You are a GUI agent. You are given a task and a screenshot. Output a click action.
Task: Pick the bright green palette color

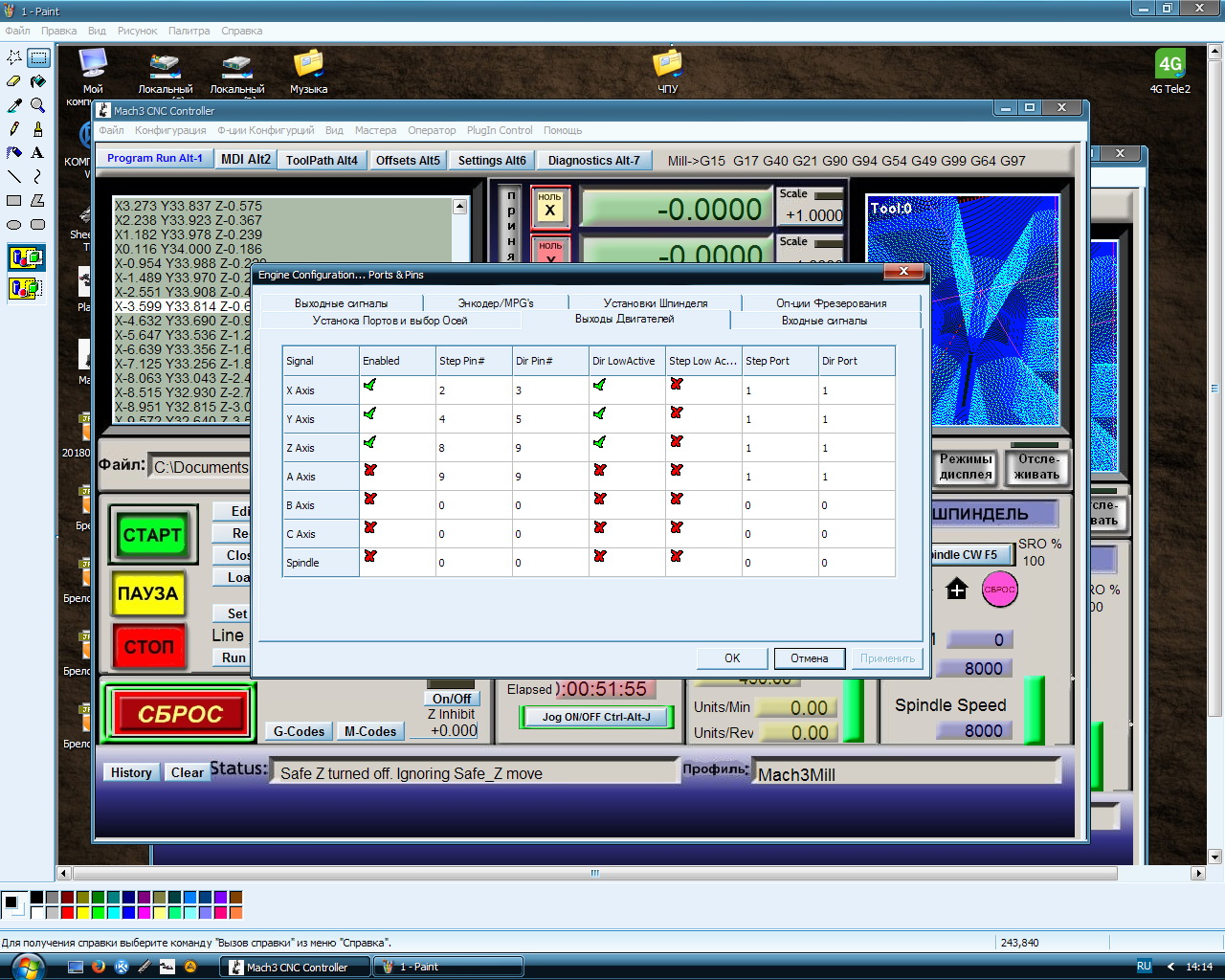click(x=98, y=913)
